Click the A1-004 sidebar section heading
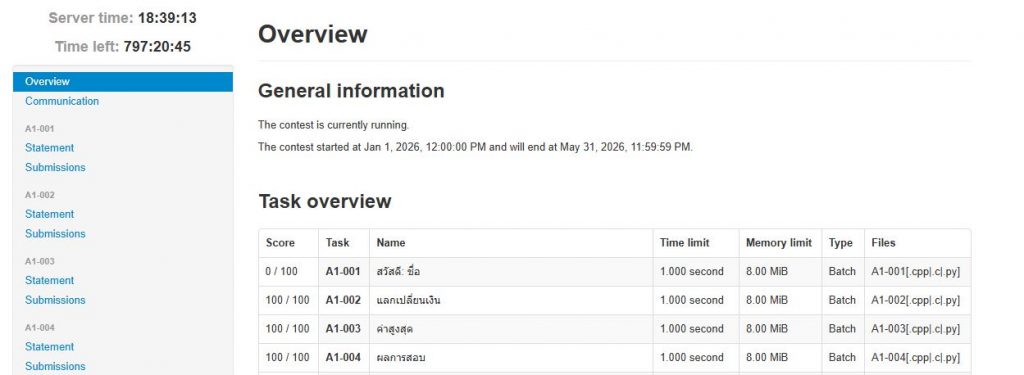Image resolution: width=1024 pixels, height=375 pixels. (40, 327)
